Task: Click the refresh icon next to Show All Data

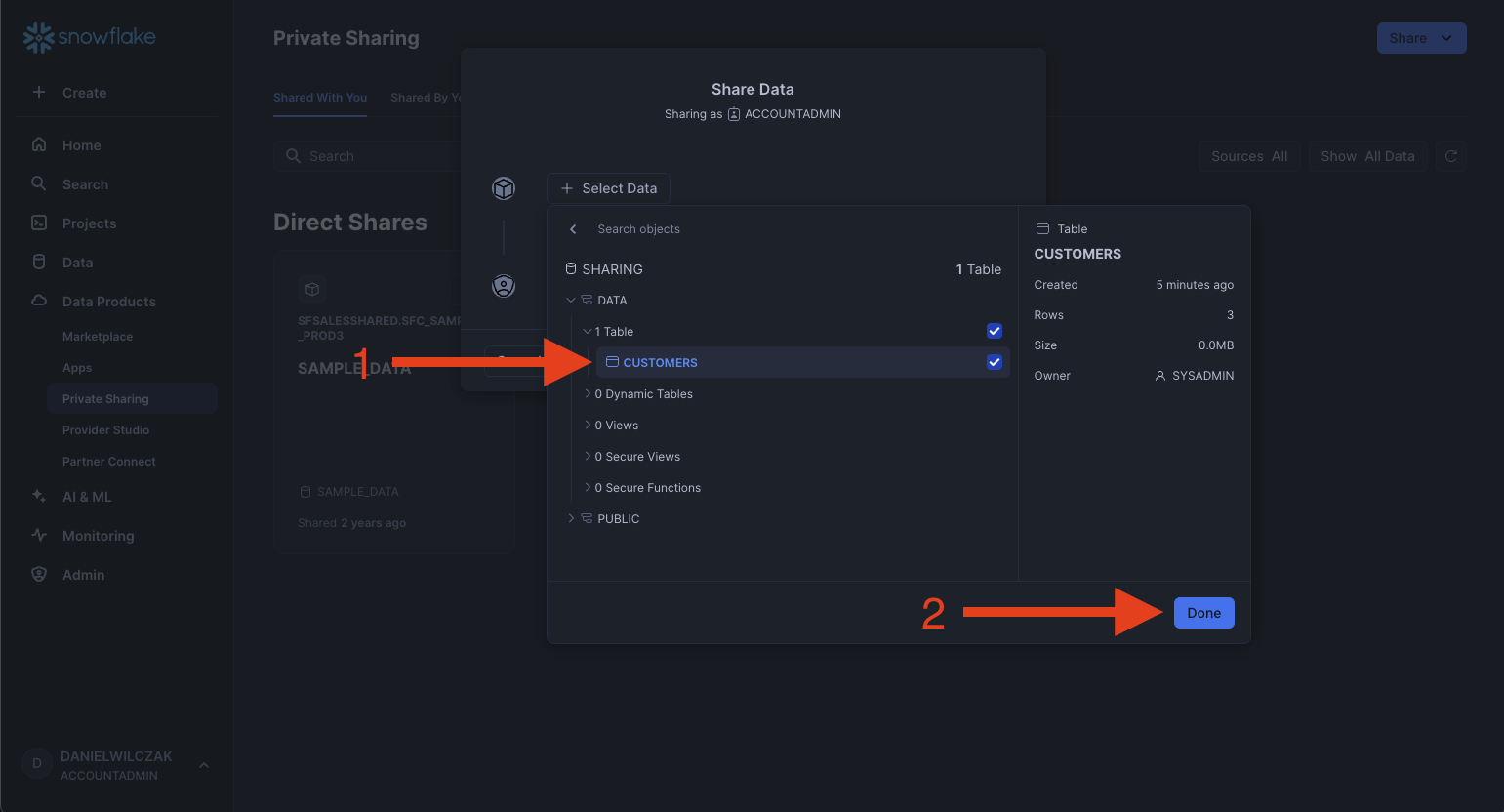Action: click(x=1451, y=156)
